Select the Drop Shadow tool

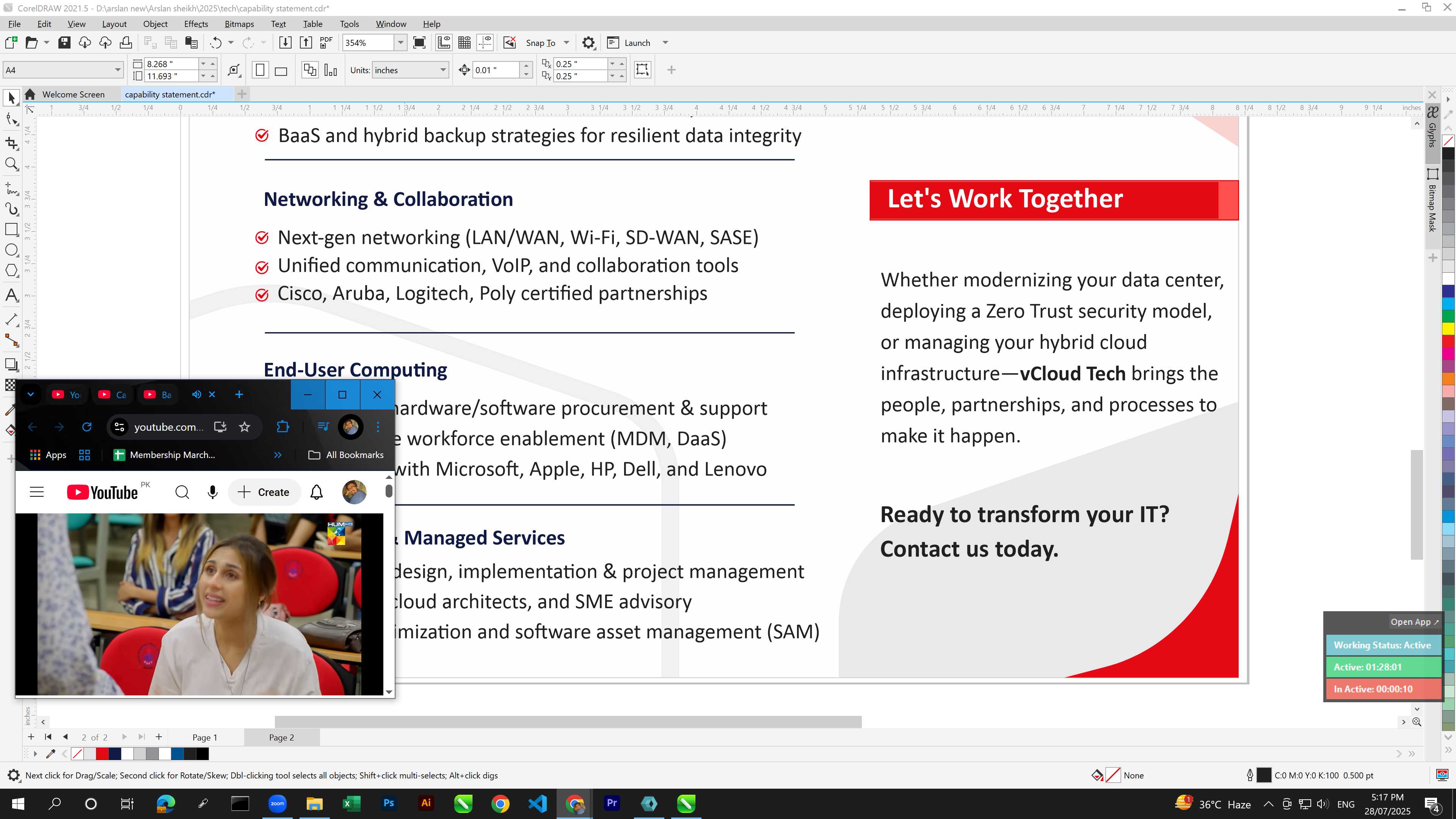[x=11, y=364]
